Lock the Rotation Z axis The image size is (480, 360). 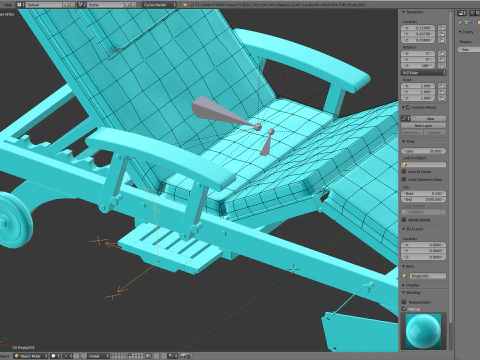coord(442,66)
